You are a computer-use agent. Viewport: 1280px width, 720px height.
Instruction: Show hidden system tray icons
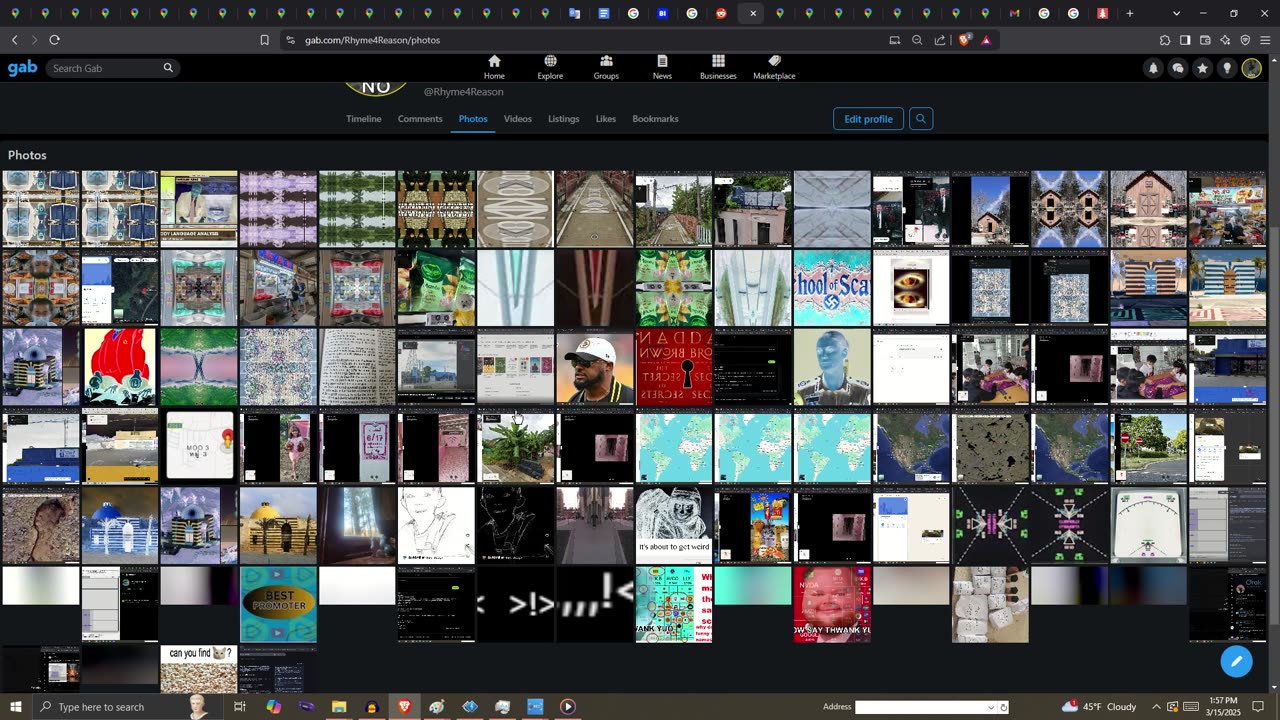pos(1156,707)
